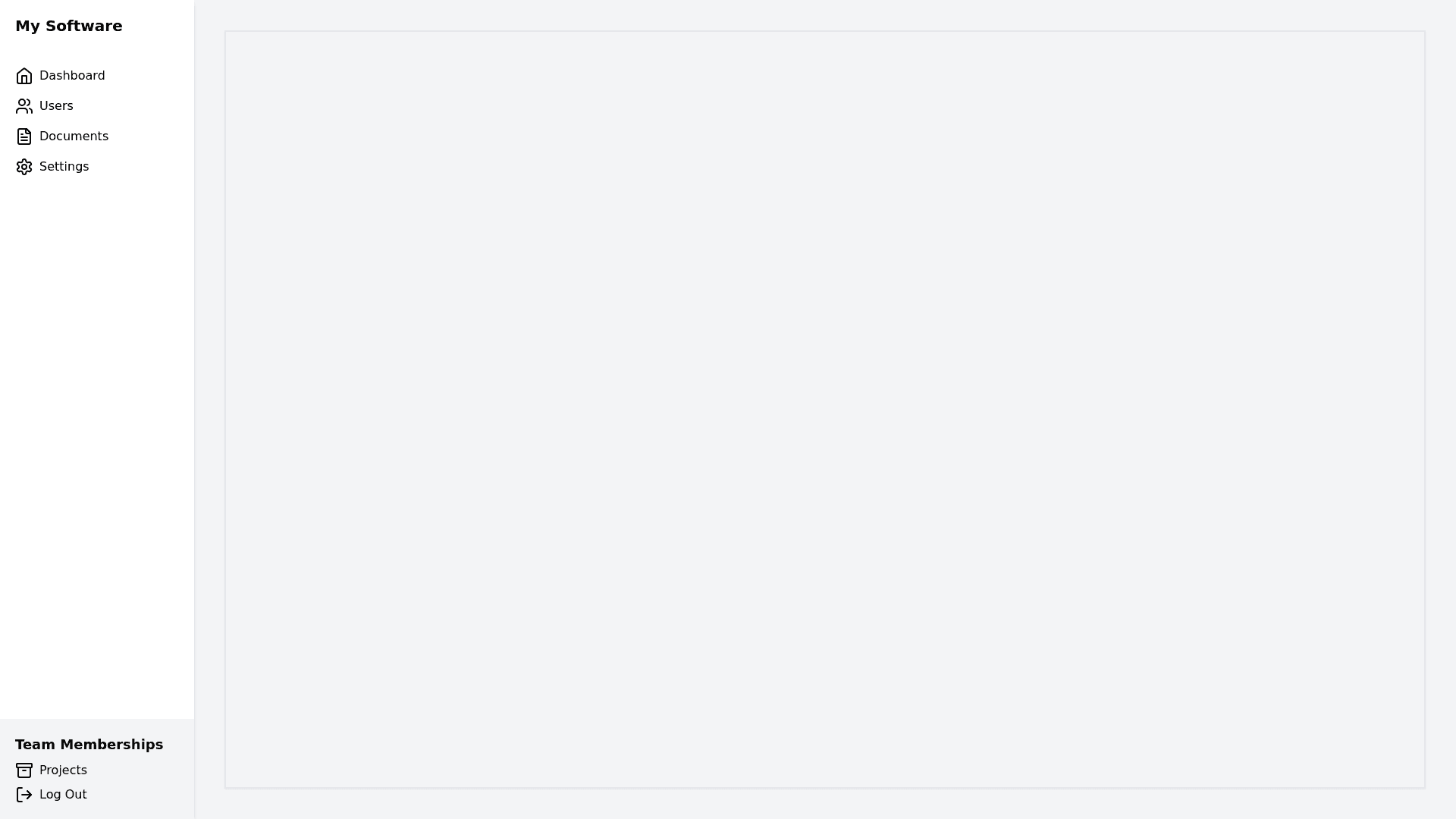Click the blank sidebar space below Settings
This screenshot has width=1456, height=819.
[97, 440]
